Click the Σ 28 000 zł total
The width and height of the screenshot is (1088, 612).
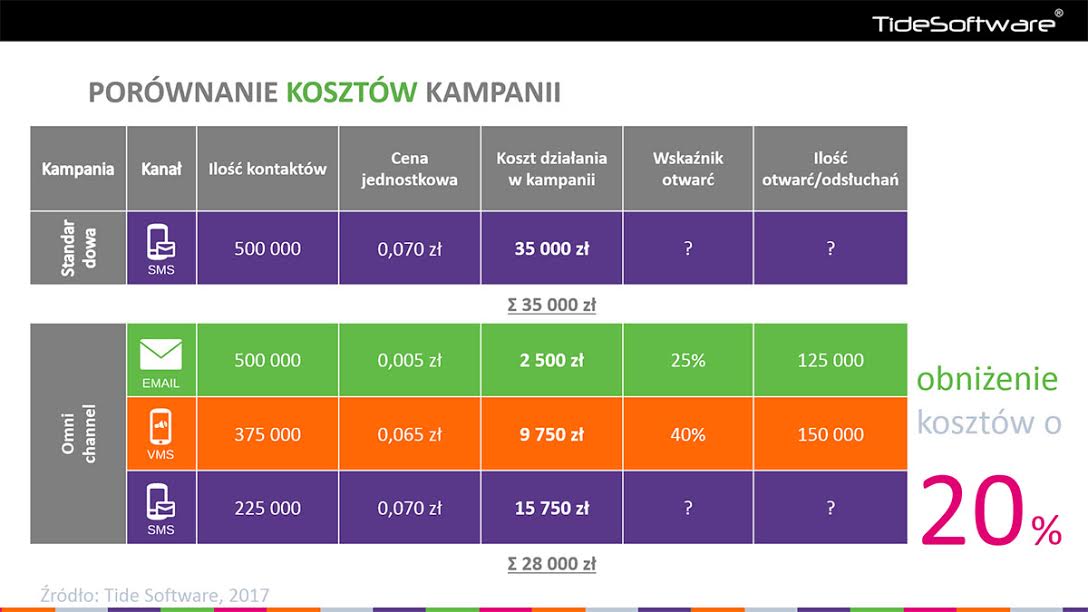tap(551, 564)
